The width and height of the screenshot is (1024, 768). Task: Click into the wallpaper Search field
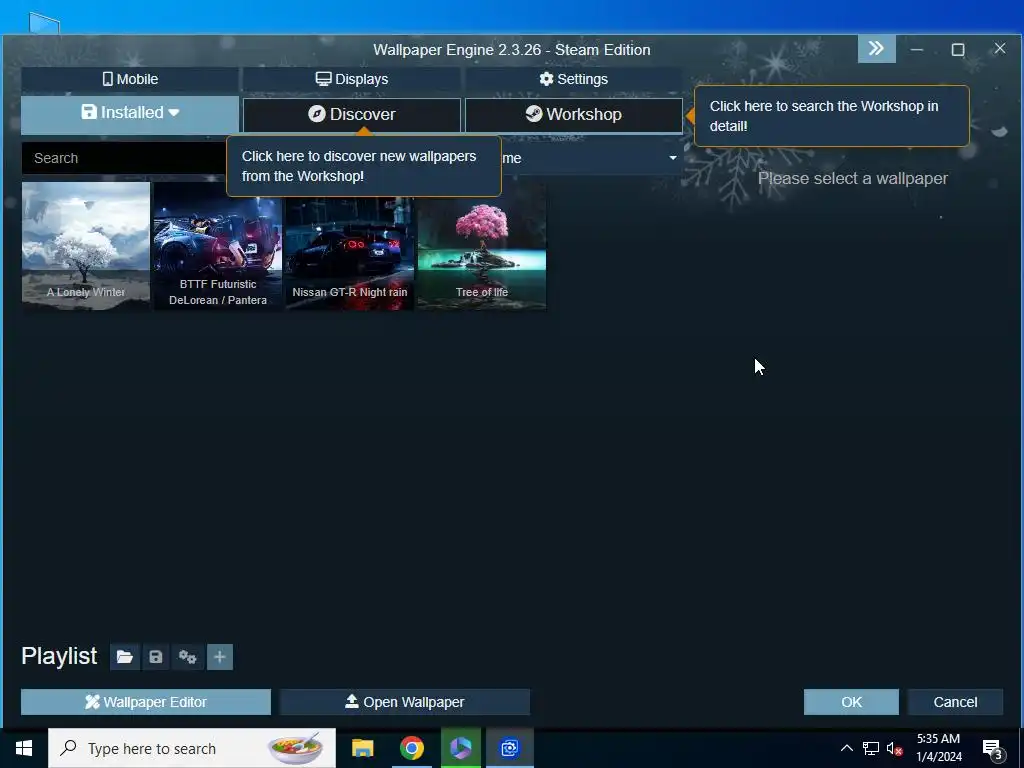pos(124,158)
